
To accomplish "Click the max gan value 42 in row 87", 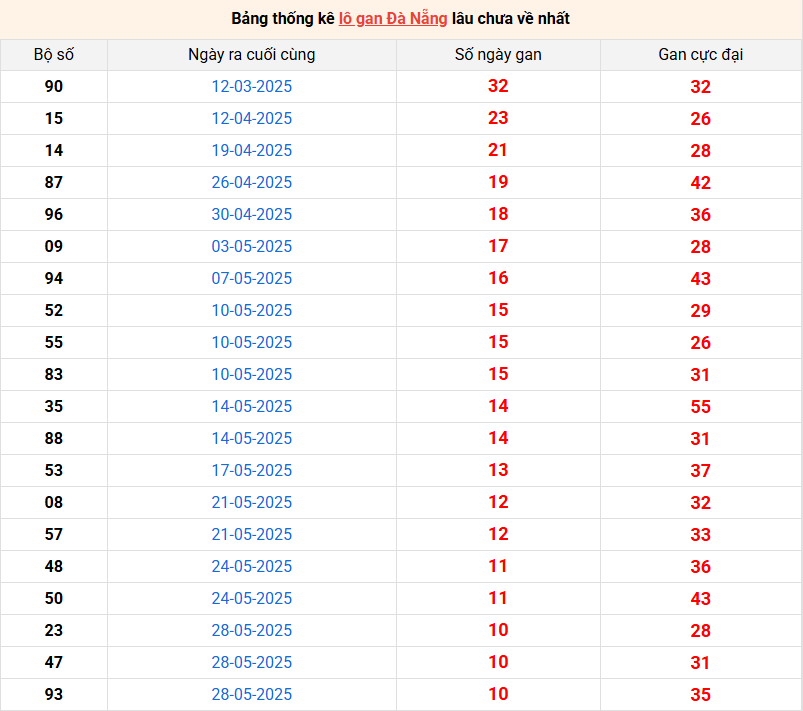I will pos(700,183).
